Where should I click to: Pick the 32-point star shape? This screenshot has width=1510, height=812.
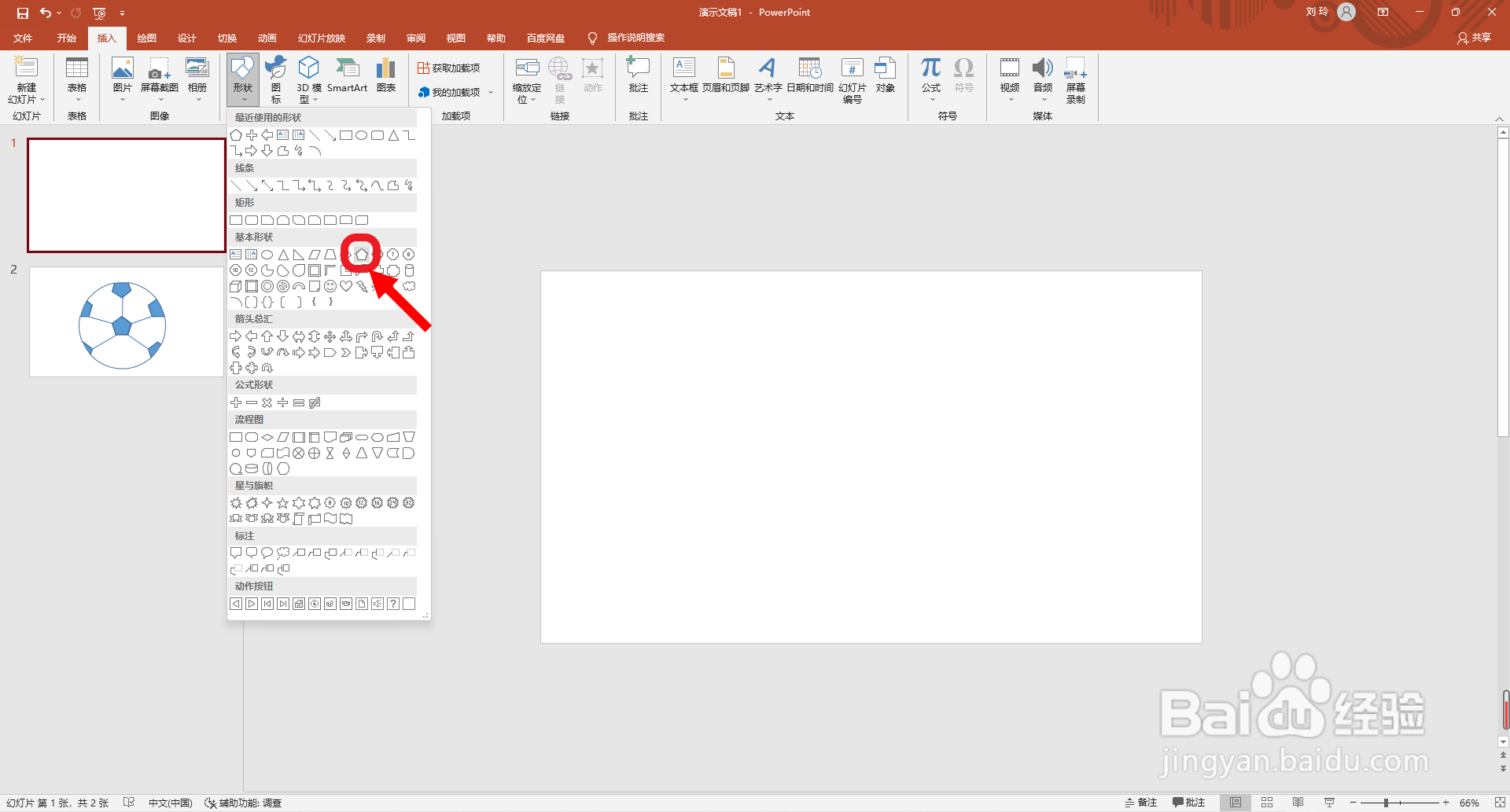[409, 503]
